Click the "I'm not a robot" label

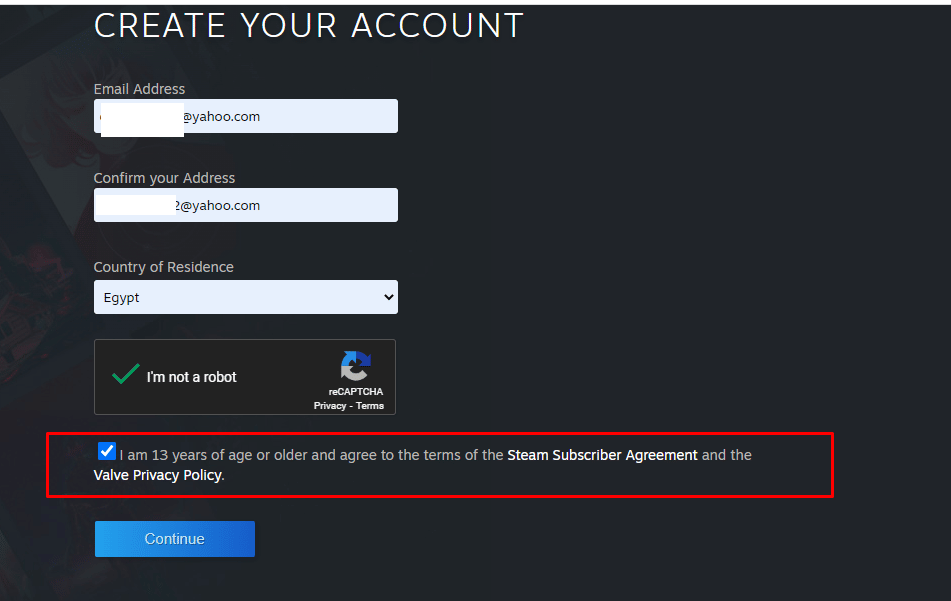pyautogui.click(x=192, y=377)
